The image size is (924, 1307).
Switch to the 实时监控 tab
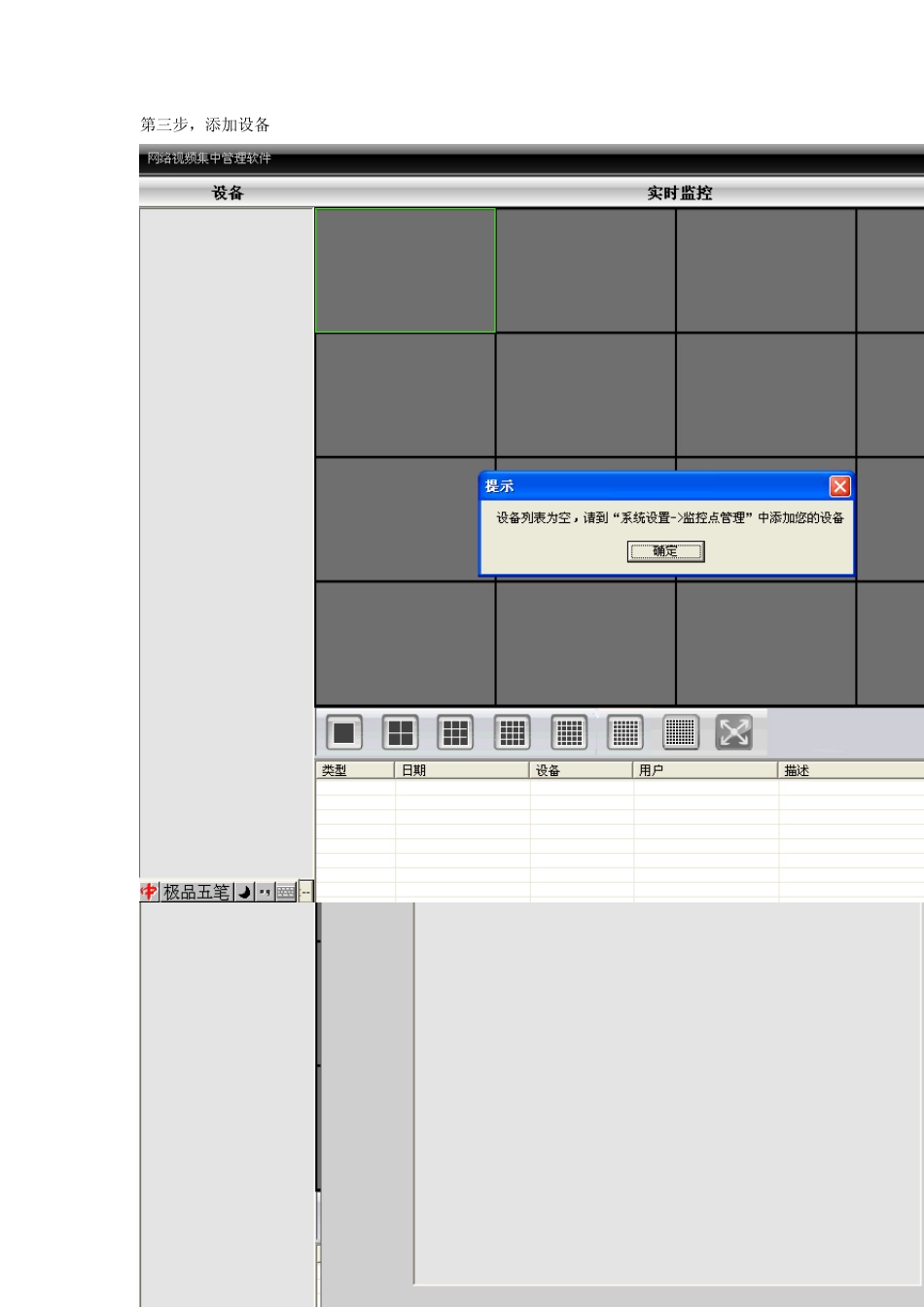pyautogui.click(x=680, y=193)
